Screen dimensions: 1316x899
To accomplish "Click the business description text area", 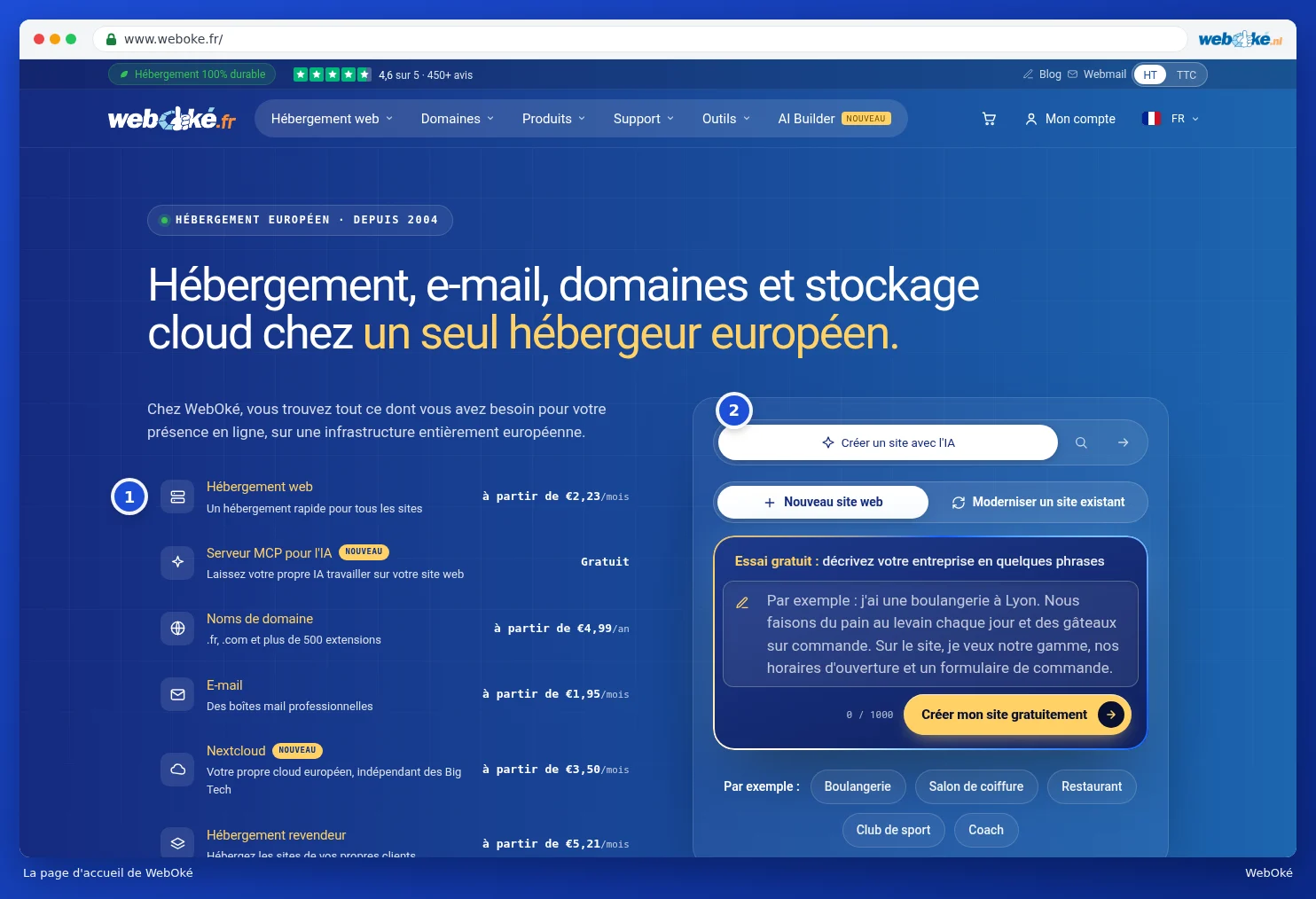I will pos(930,634).
